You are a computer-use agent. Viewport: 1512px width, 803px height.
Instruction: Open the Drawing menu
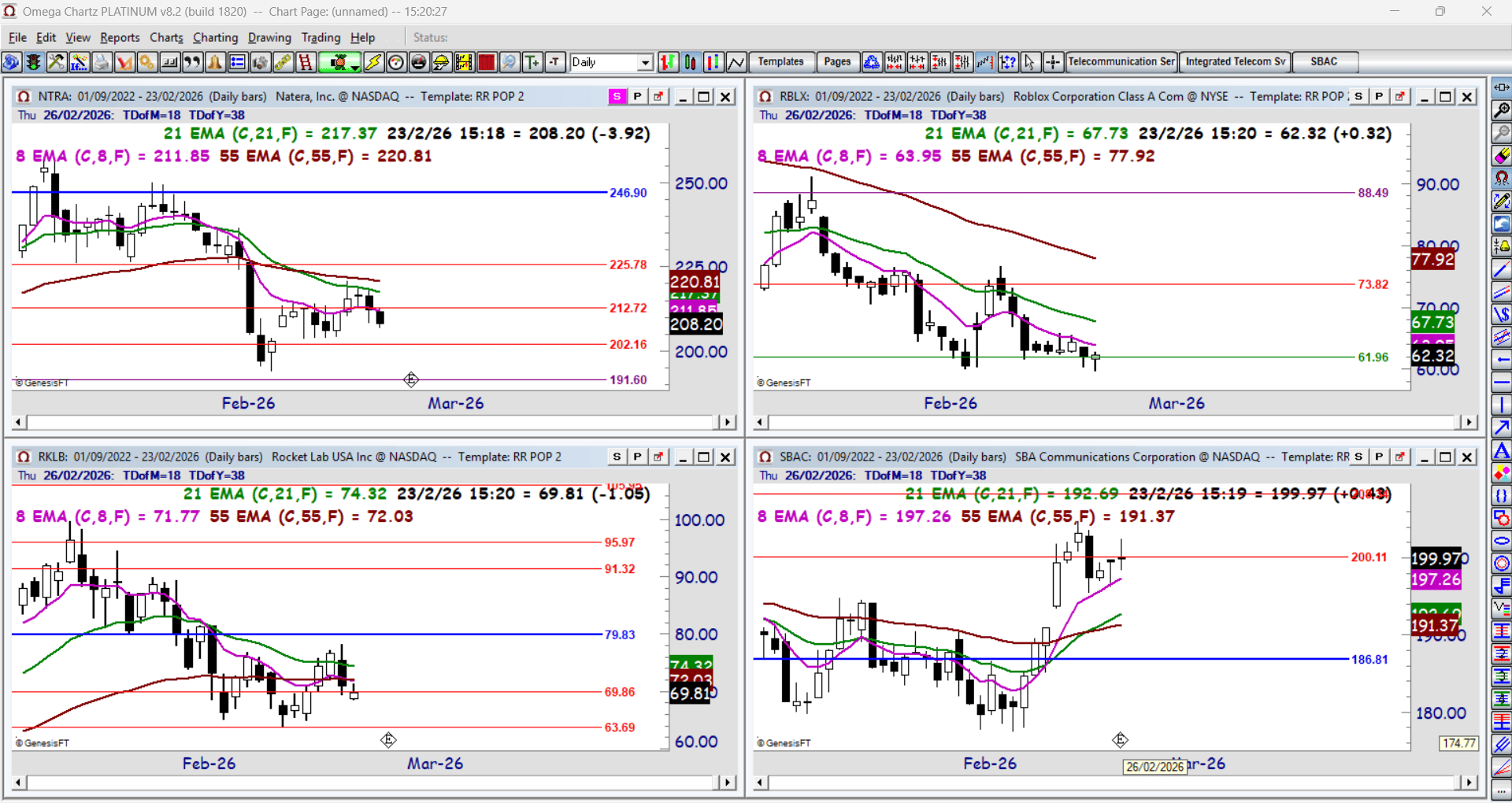(269, 37)
